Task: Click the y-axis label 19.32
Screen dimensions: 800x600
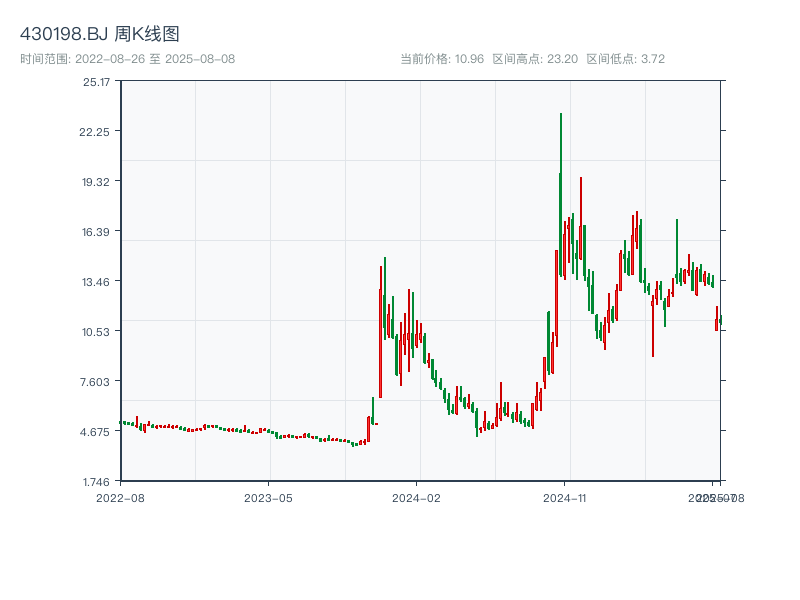Action: [x=95, y=182]
